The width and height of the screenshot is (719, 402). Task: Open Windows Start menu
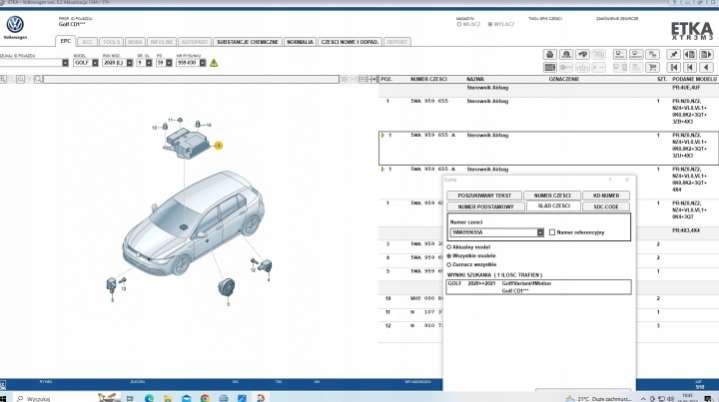[x=8, y=396]
